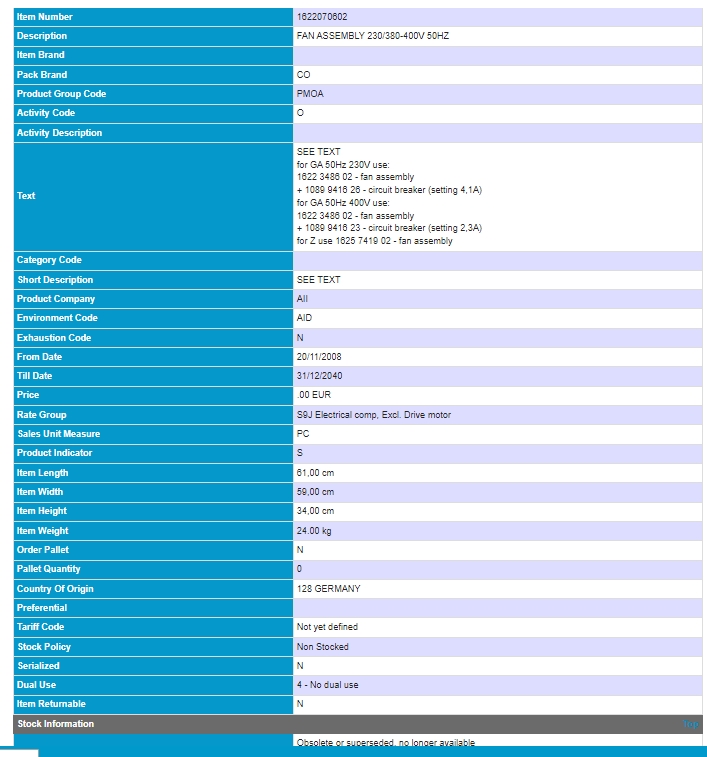Click the Item Weight value '24.00 kg'
Screen dimensions: 707x757
click(x=314, y=531)
